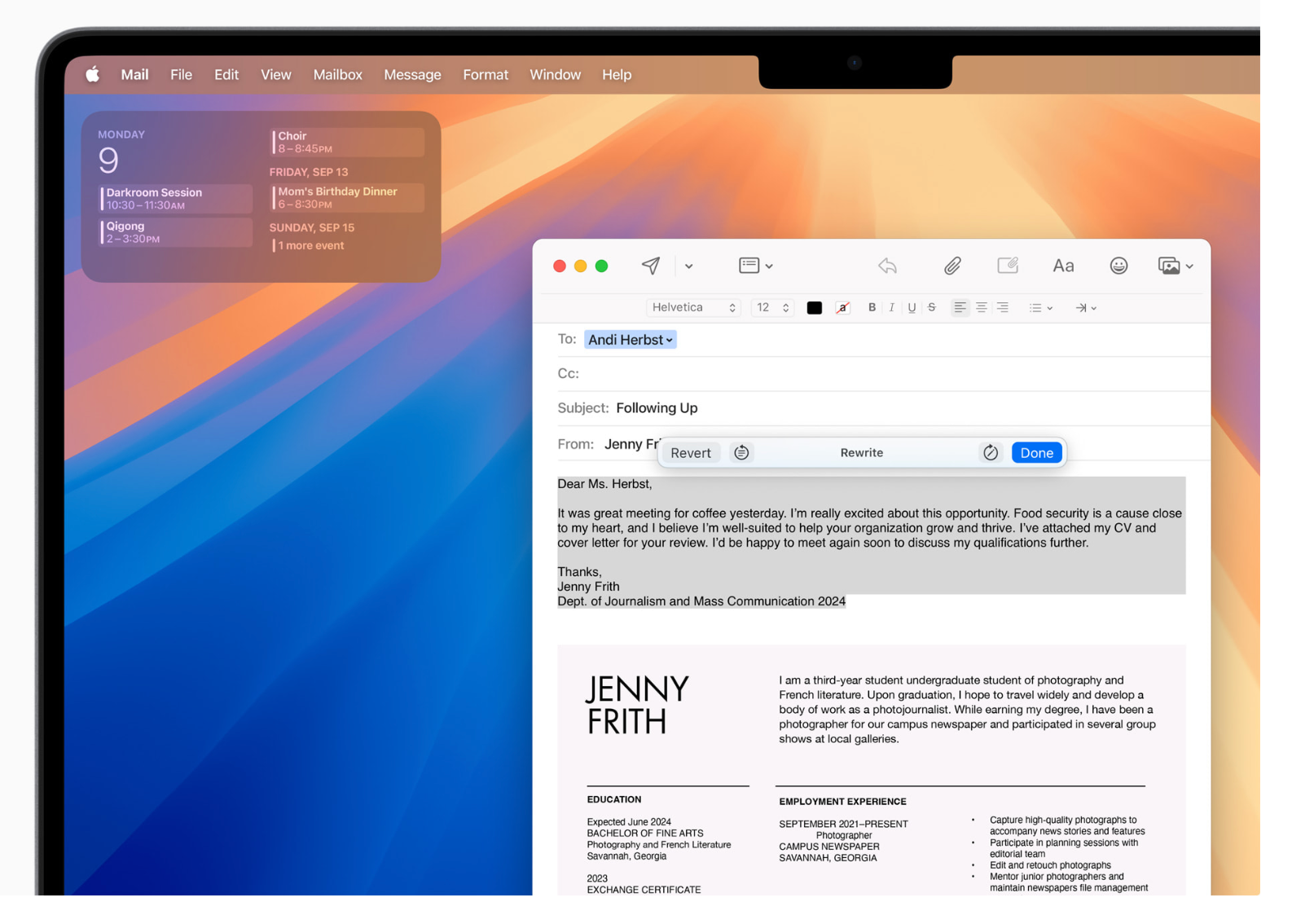
Task: Open the Edit menu
Action: 226,74
